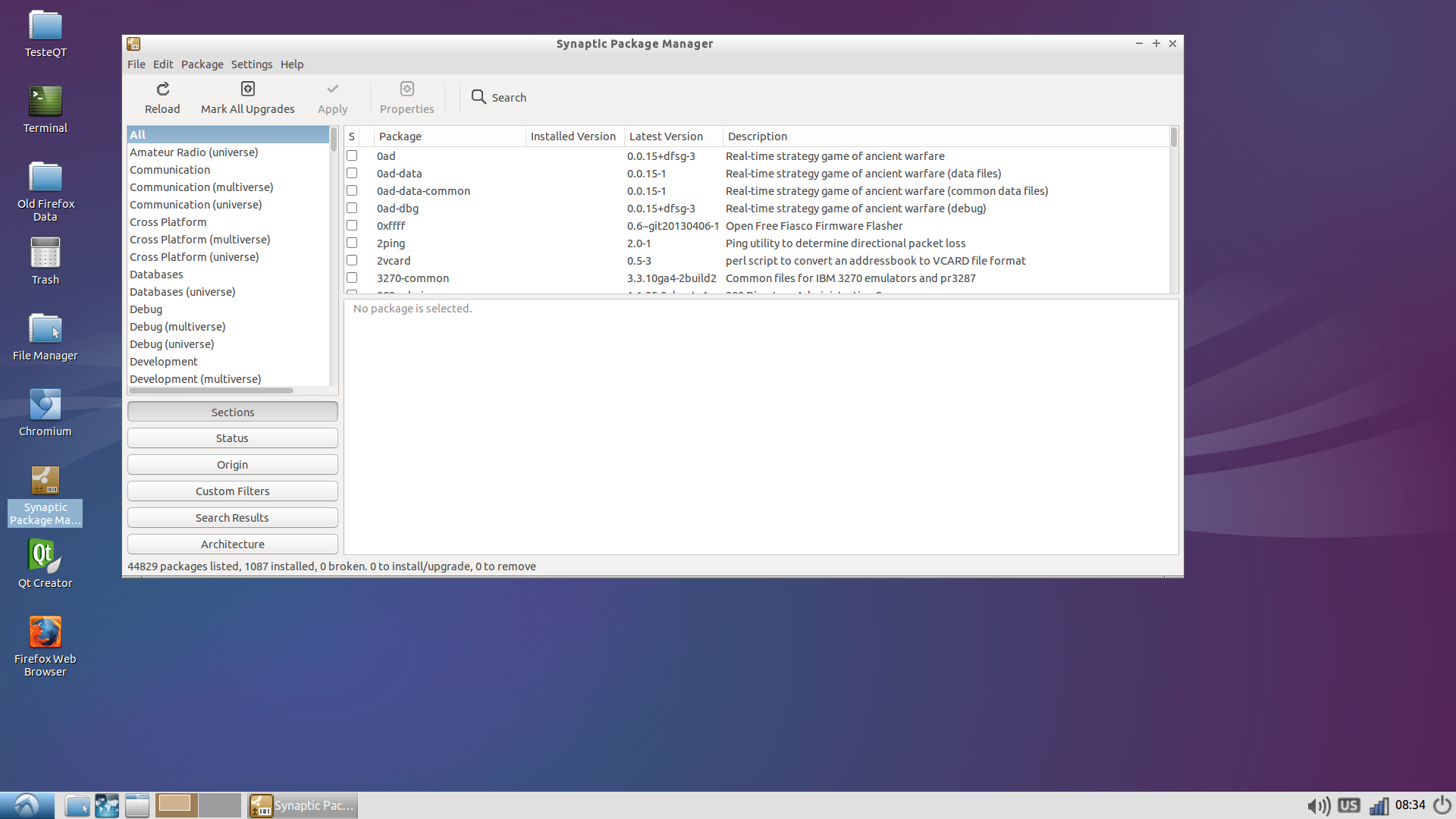Tick the 3270-common package checkbox
Image resolution: width=1456 pixels, height=819 pixels.
coord(352,278)
